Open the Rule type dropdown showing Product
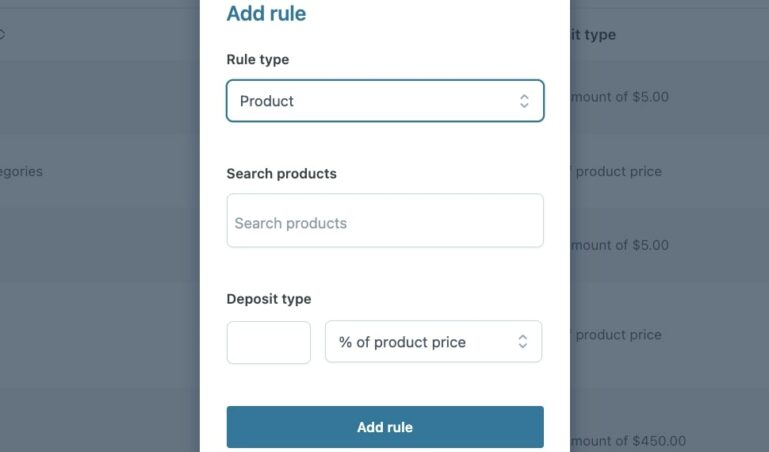The image size is (769, 452). [x=385, y=101]
